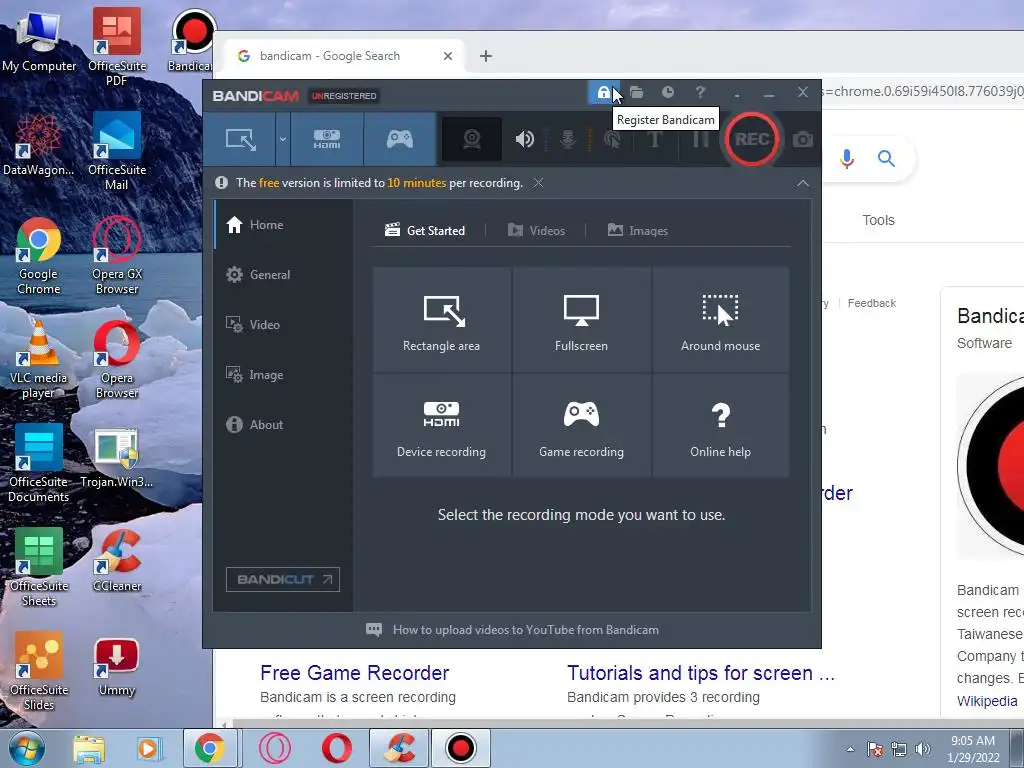1024x768 pixels.
Task: Open General settings in sidebar
Action: tap(283, 274)
